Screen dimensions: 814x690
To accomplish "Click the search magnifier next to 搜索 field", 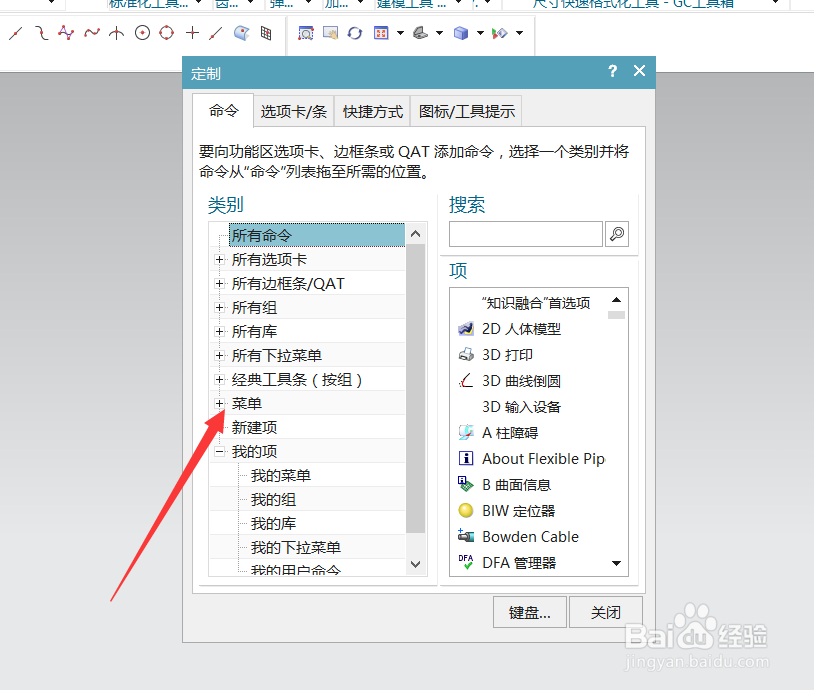I will (x=616, y=234).
